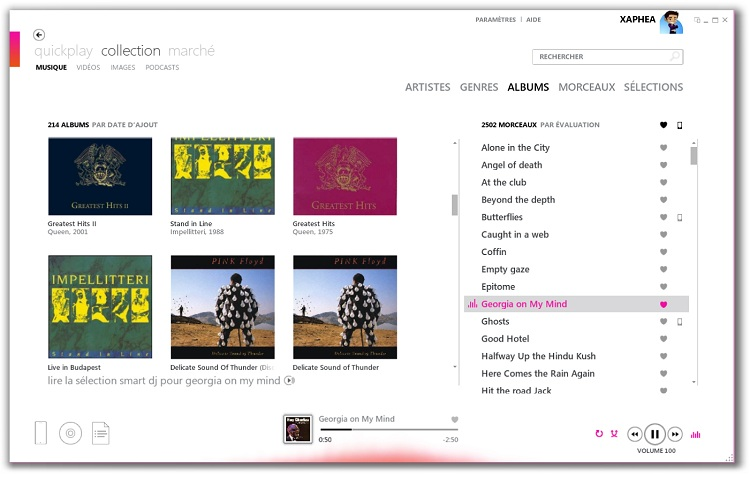This screenshot has height=478, width=750.
Task: Switch to MORCEAUX view
Action: tap(586, 87)
